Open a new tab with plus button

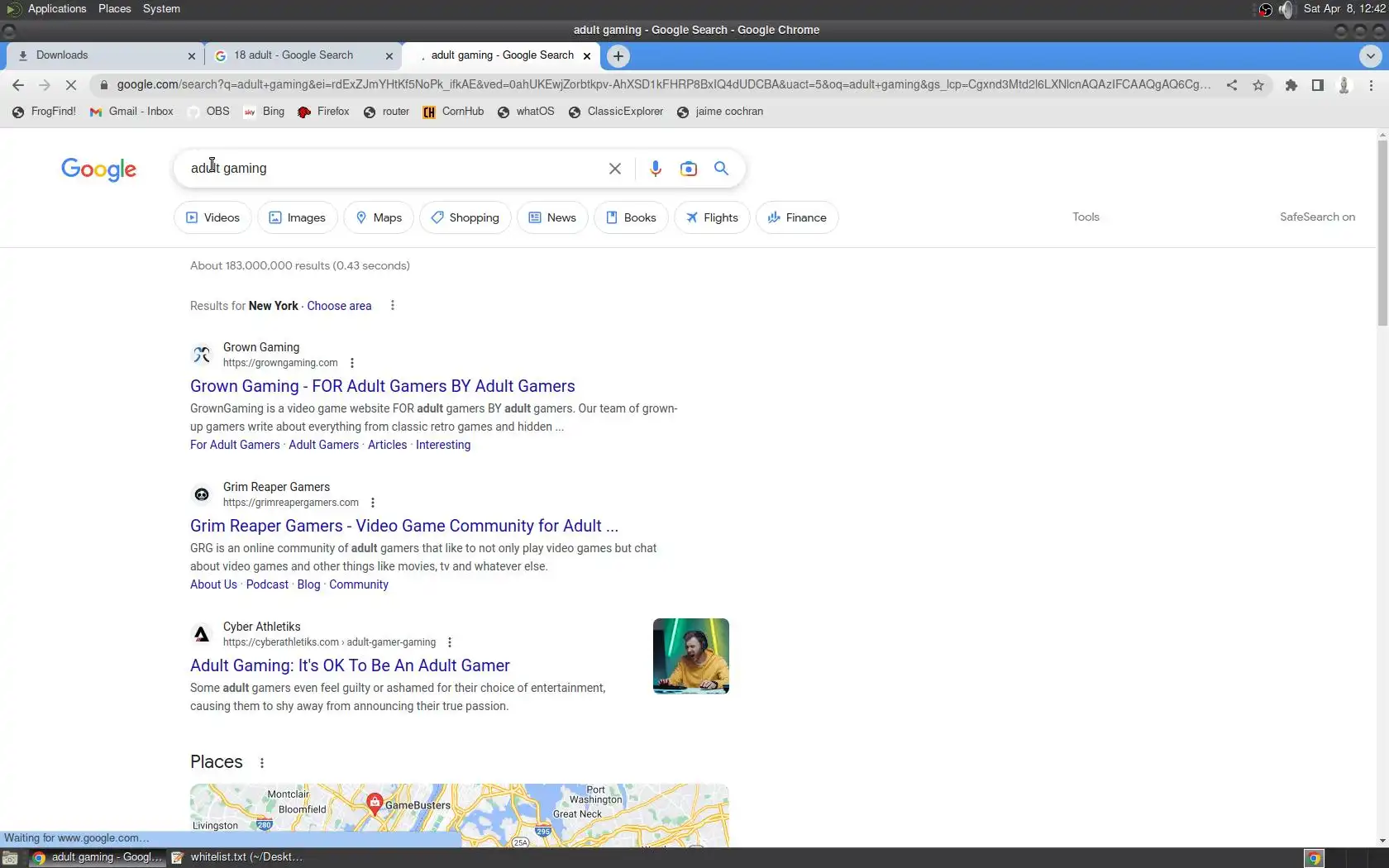(618, 56)
